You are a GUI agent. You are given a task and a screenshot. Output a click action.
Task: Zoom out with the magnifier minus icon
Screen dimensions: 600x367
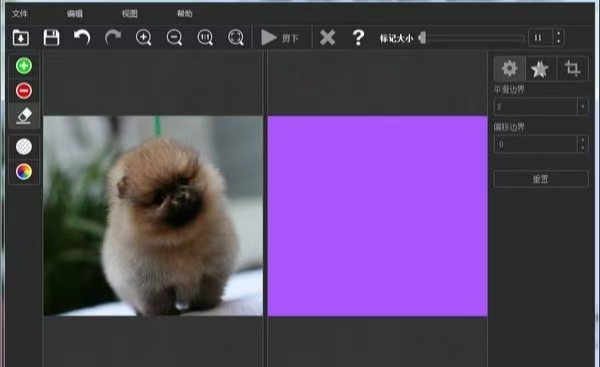pos(174,38)
